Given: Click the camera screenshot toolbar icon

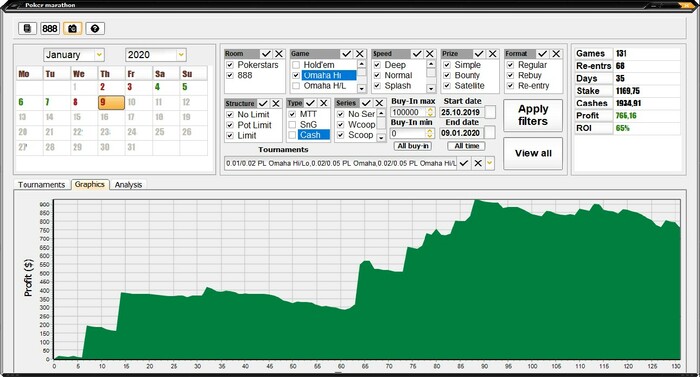Looking at the screenshot, I should (x=72, y=29).
